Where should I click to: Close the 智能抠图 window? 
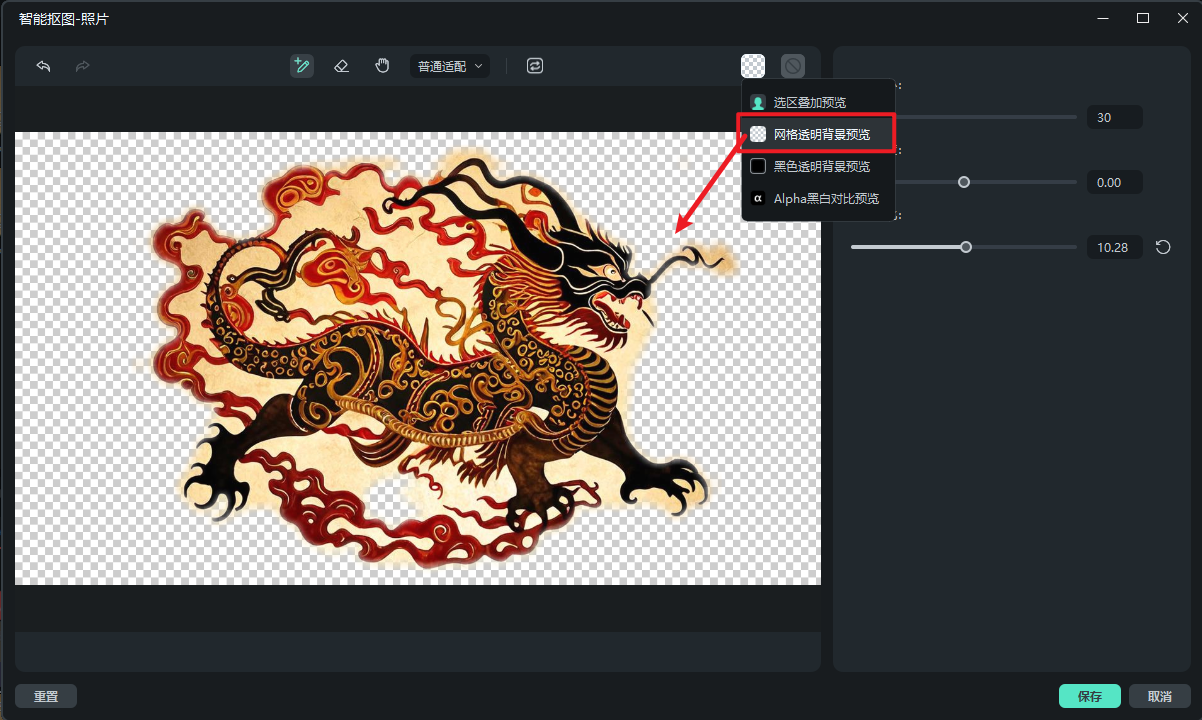point(1182,18)
